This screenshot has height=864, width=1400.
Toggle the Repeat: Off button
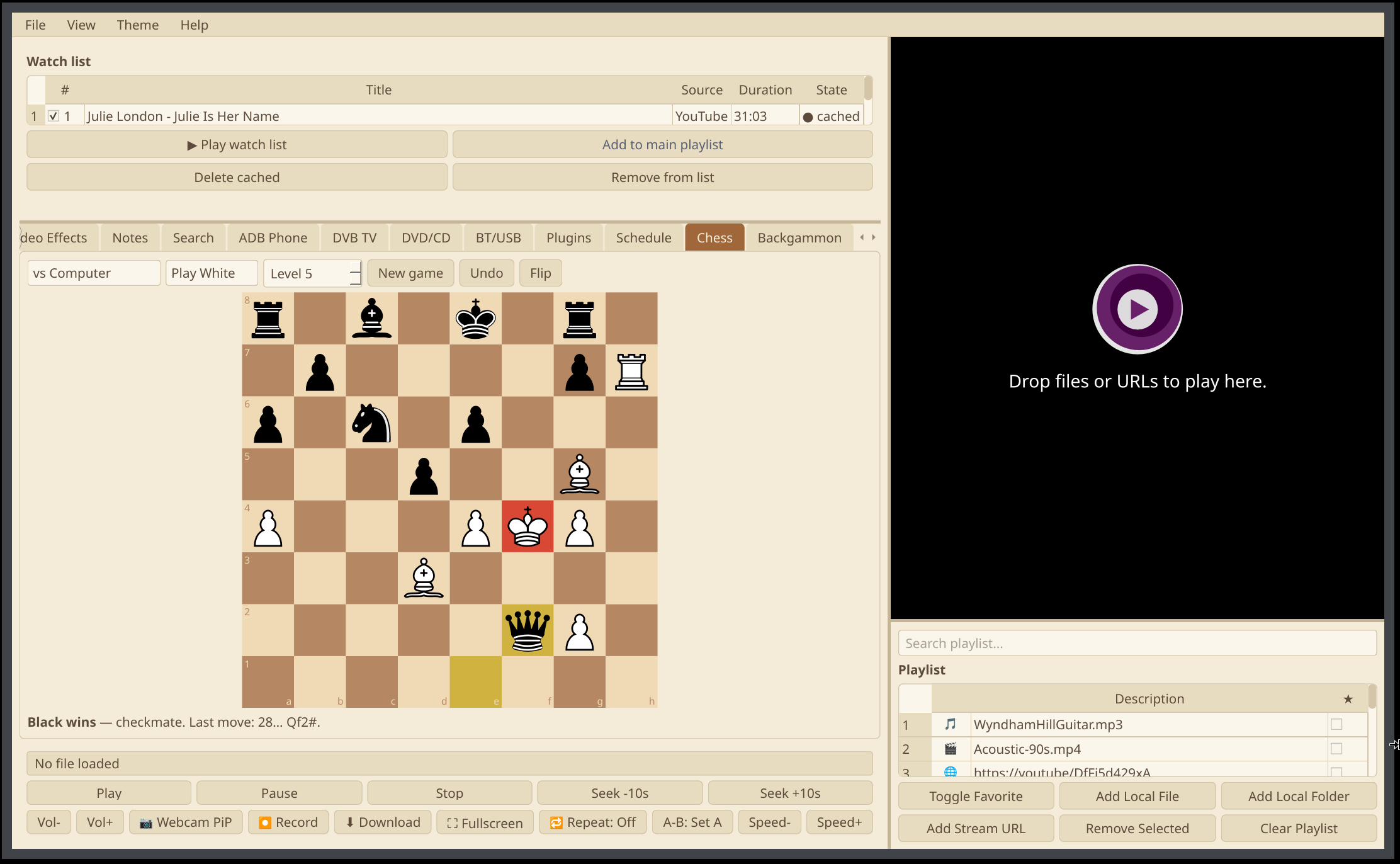593,822
